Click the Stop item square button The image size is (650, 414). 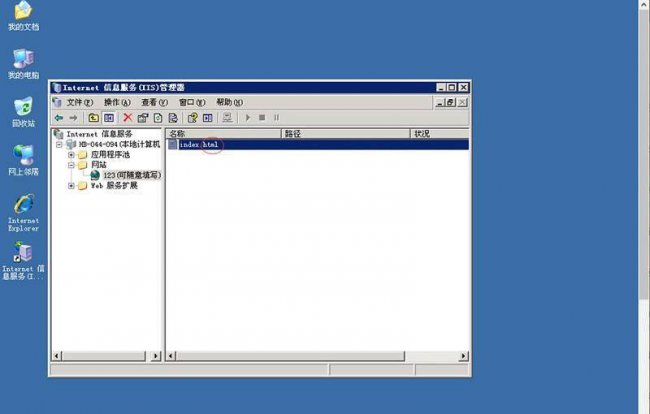coord(262,118)
